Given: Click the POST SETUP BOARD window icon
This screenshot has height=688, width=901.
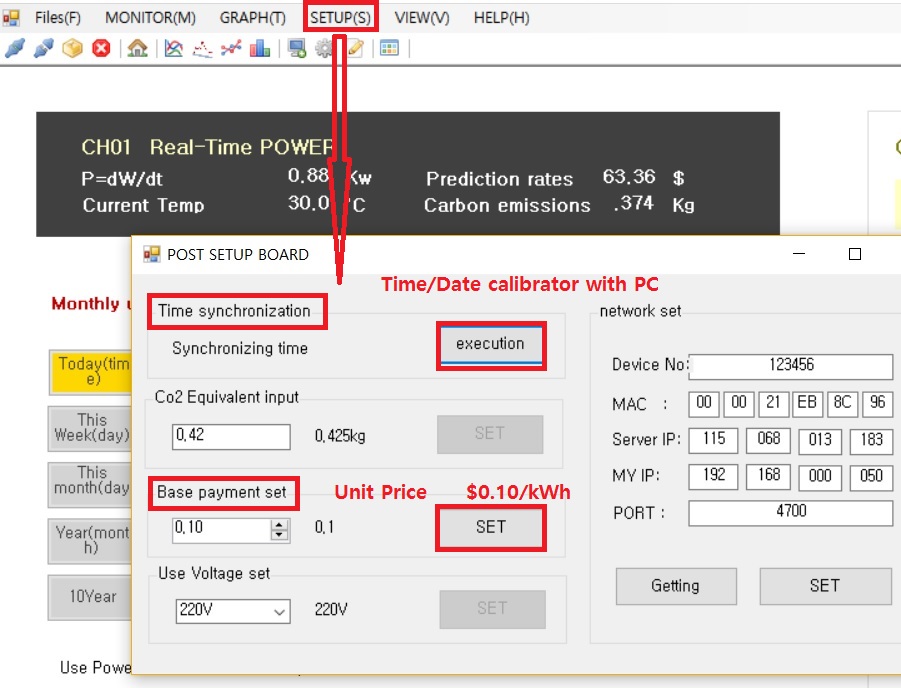Looking at the screenshot, I should [152, 254].
